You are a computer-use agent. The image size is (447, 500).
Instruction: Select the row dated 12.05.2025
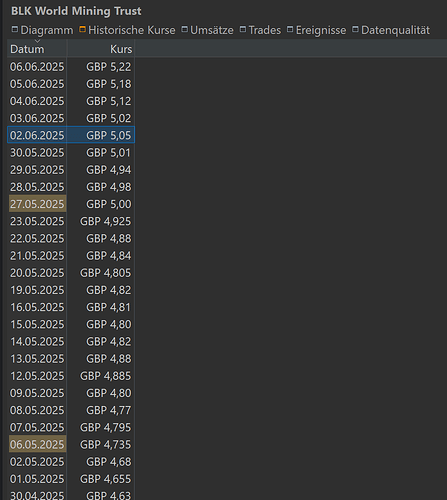pos(71,376)
